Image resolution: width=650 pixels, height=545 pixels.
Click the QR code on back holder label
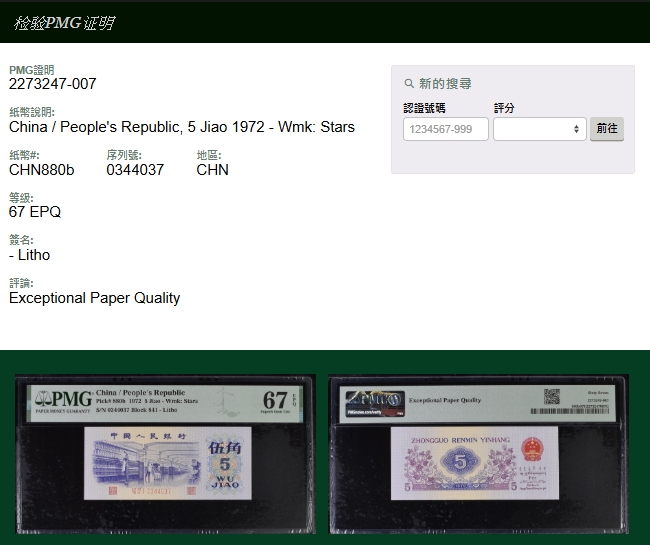click(551, 396)
